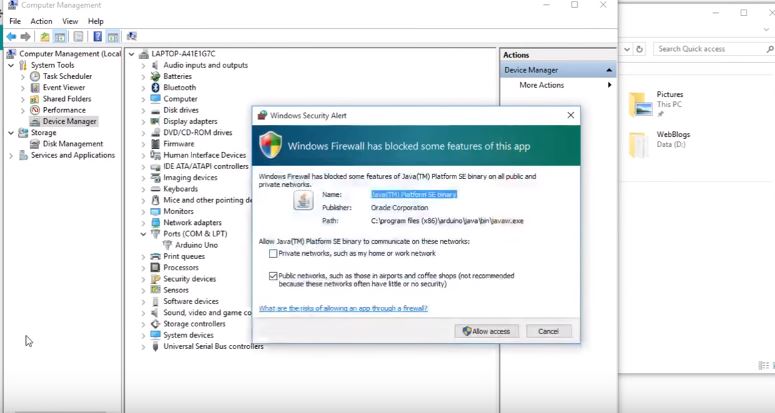This screenshot has height=413, width=775.
Task: Open the File menu
Action: [15, 21]
